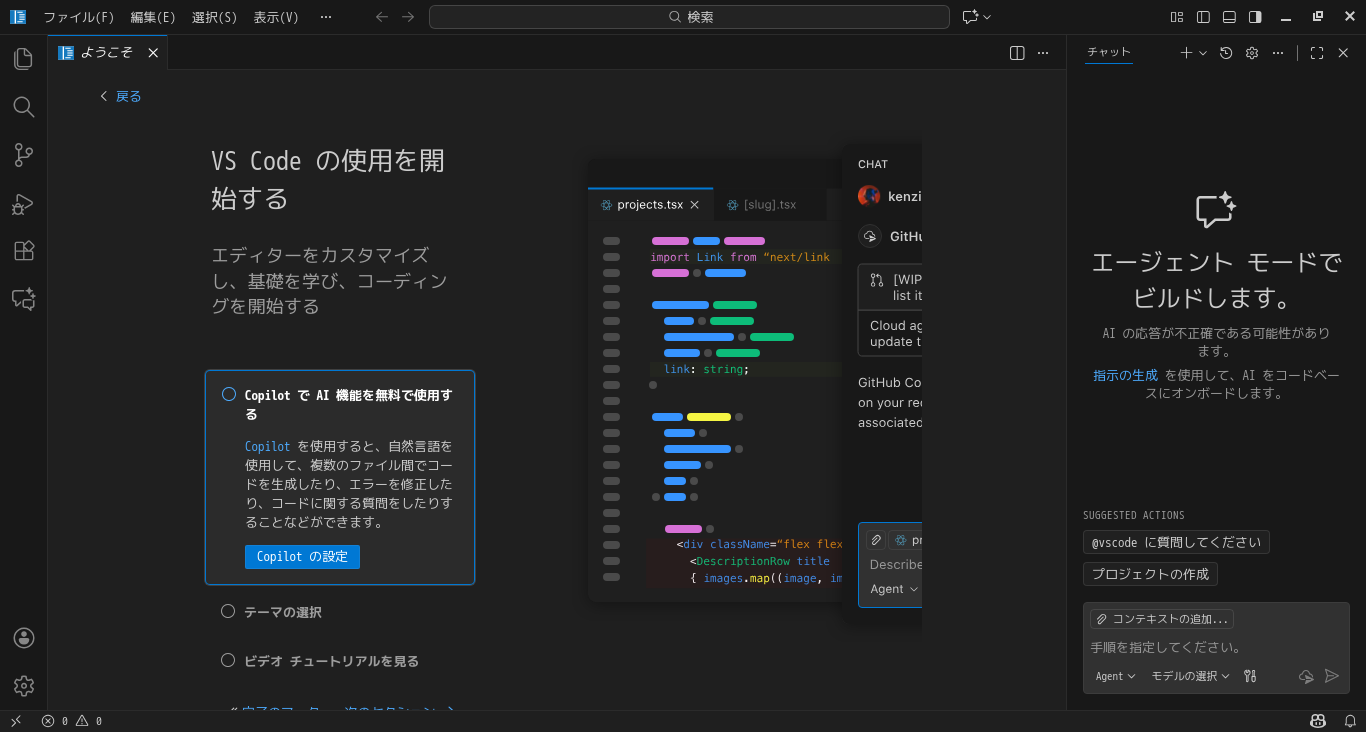Select the Chat icon in the activity bar

pos(23,299)
